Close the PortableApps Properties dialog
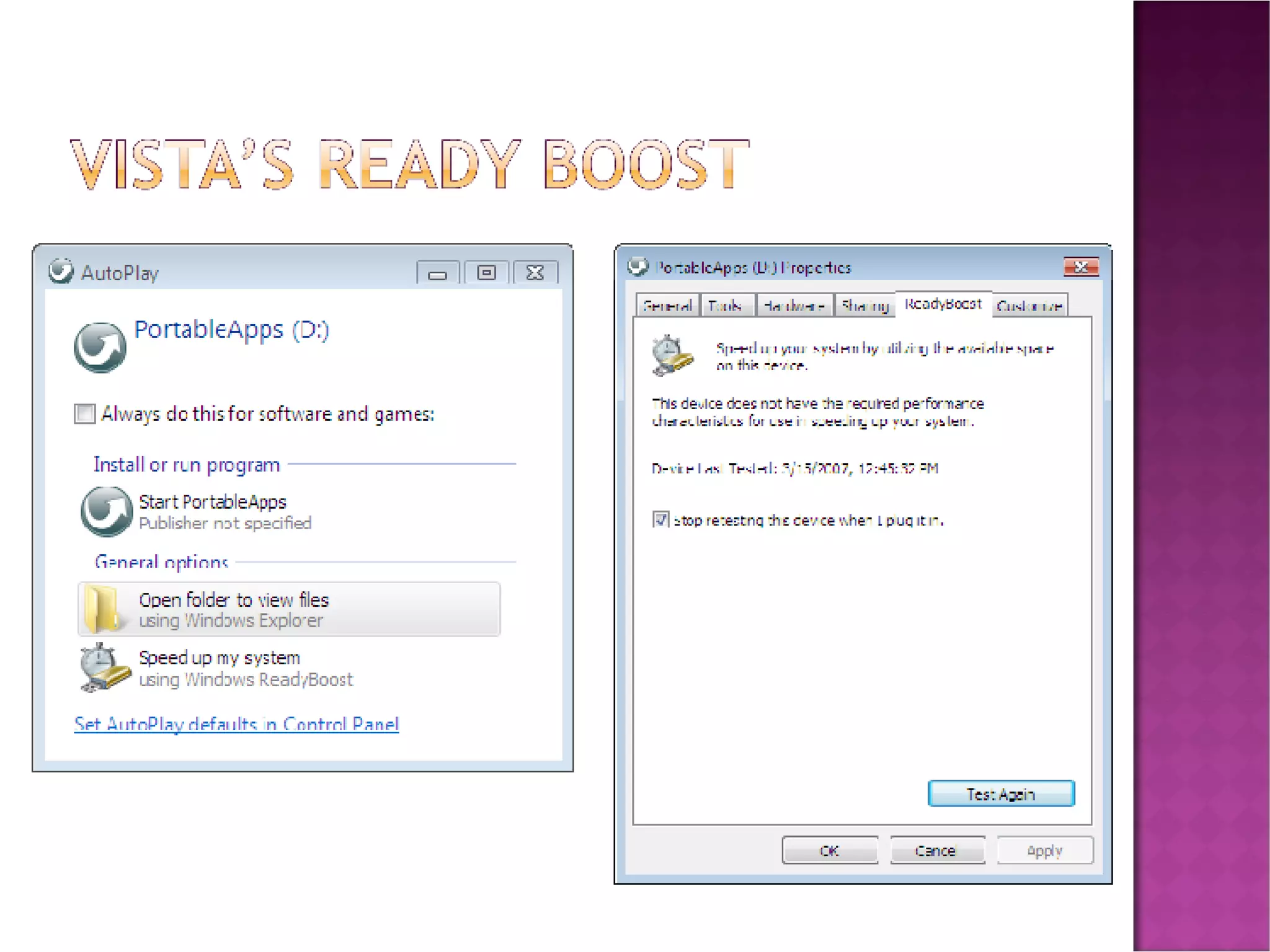Screen dimensions: 1270x952 tap(1081, 267)
